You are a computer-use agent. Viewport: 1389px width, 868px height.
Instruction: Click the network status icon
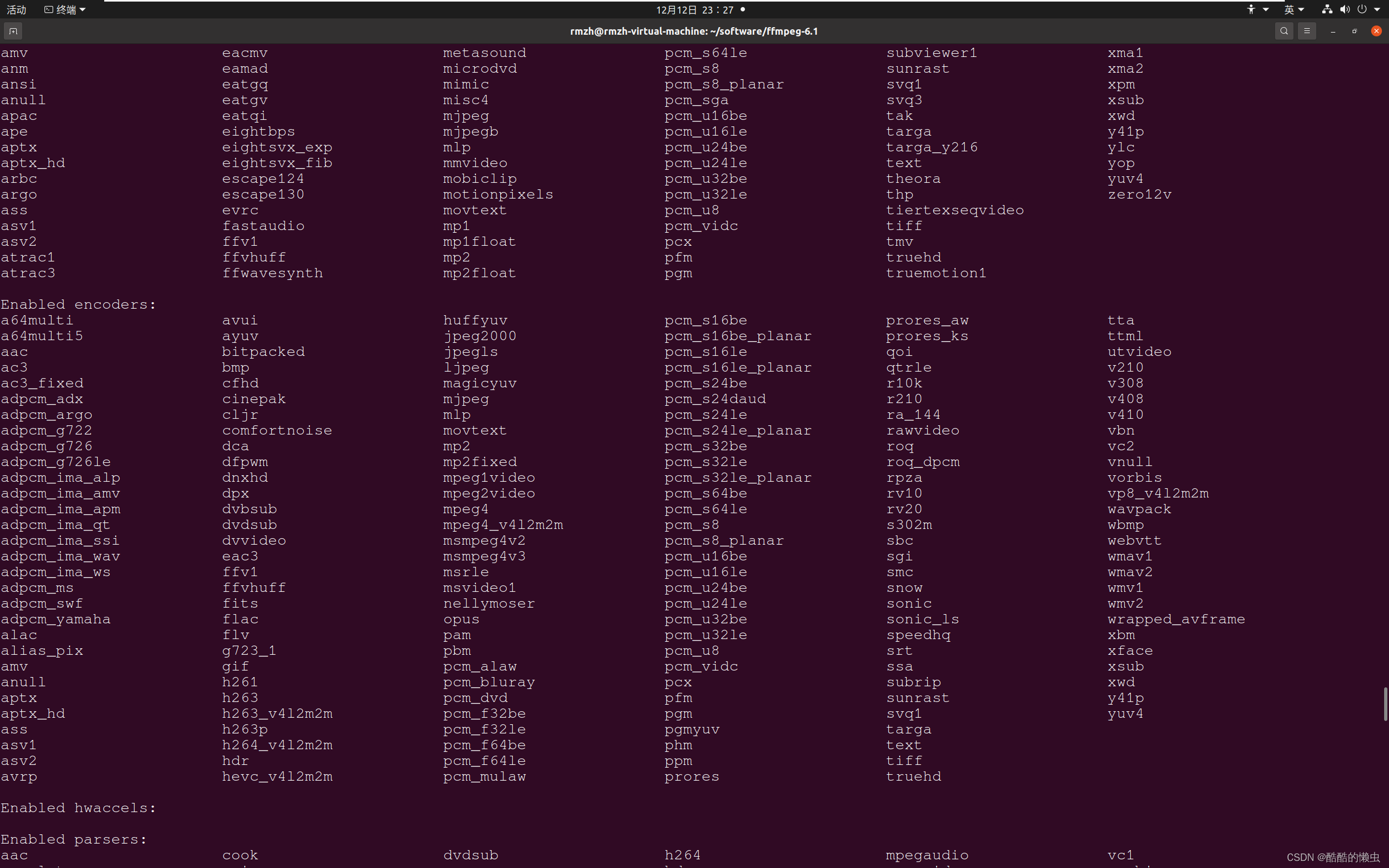point(1327,9)
